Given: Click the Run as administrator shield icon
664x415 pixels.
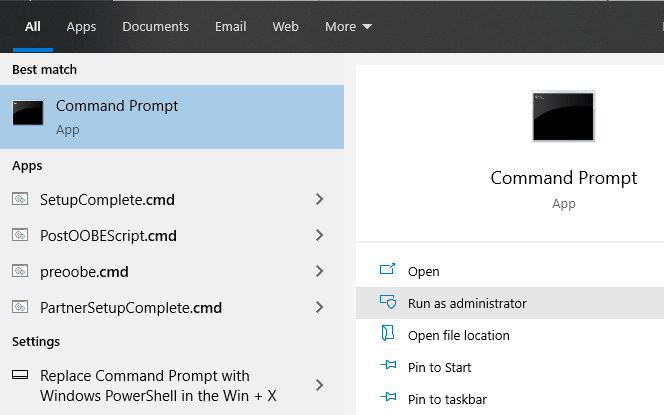Looking at the screenshot, I should point(388,303).
